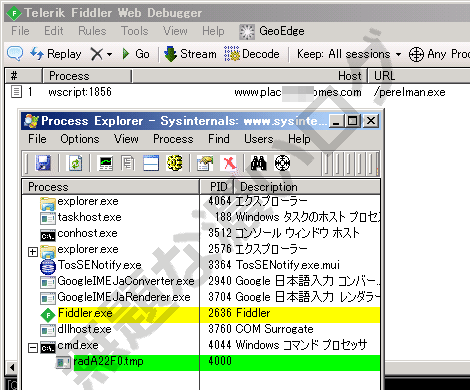Open Process Explorer Find menu
This screenshot has width=470, height=390.
[x=219, y=139]
